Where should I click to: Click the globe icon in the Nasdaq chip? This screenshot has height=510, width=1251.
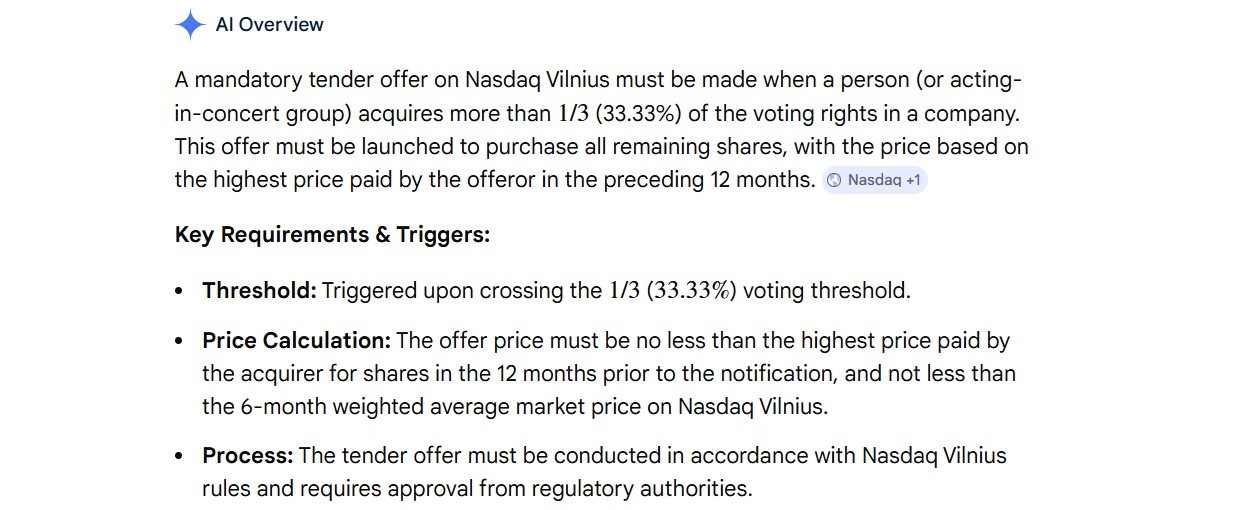834,181
